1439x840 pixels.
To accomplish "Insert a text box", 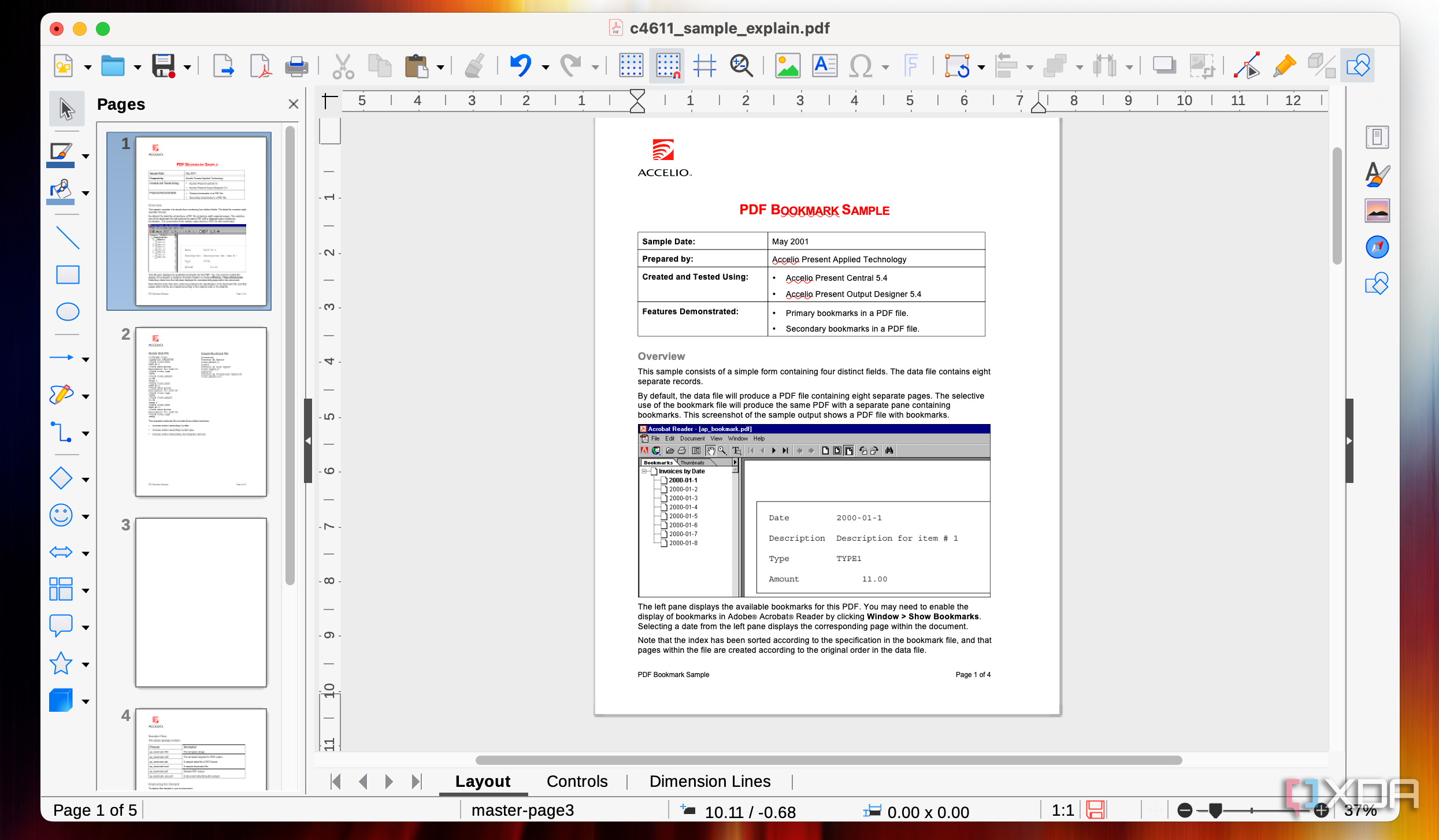I will (x=825, y=66).
